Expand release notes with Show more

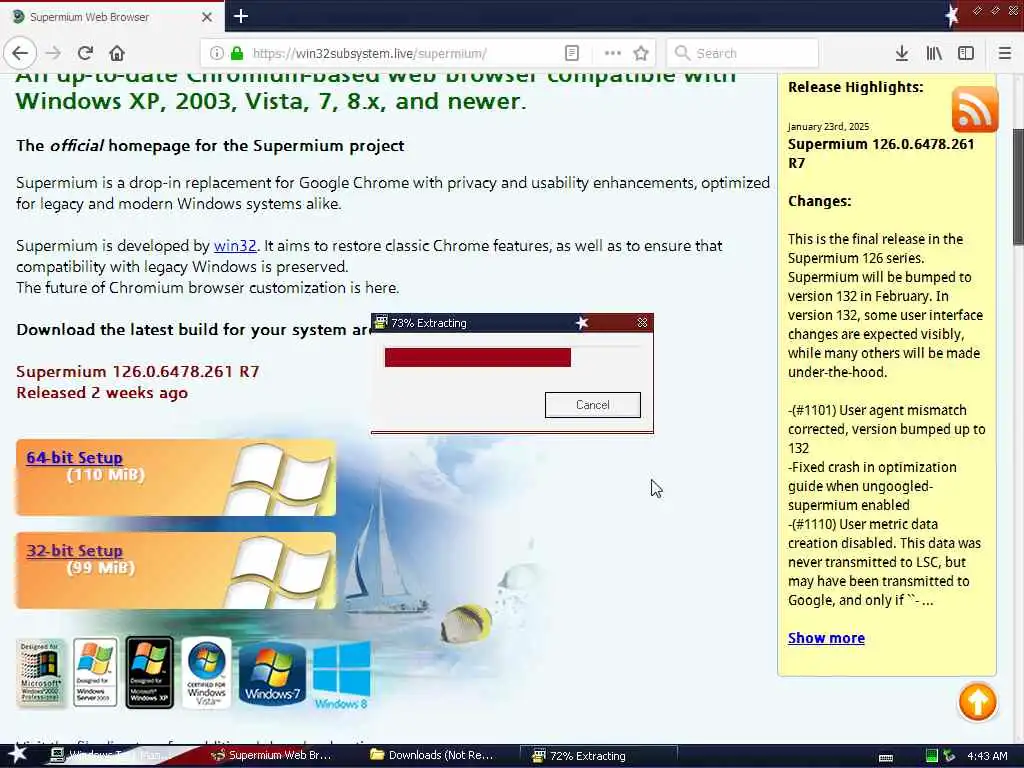826,638
